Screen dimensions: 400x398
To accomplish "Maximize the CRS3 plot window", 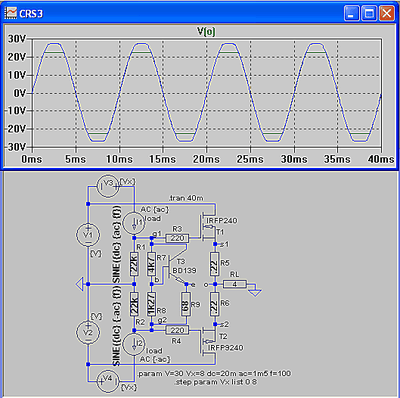I will tap(369, 13).
